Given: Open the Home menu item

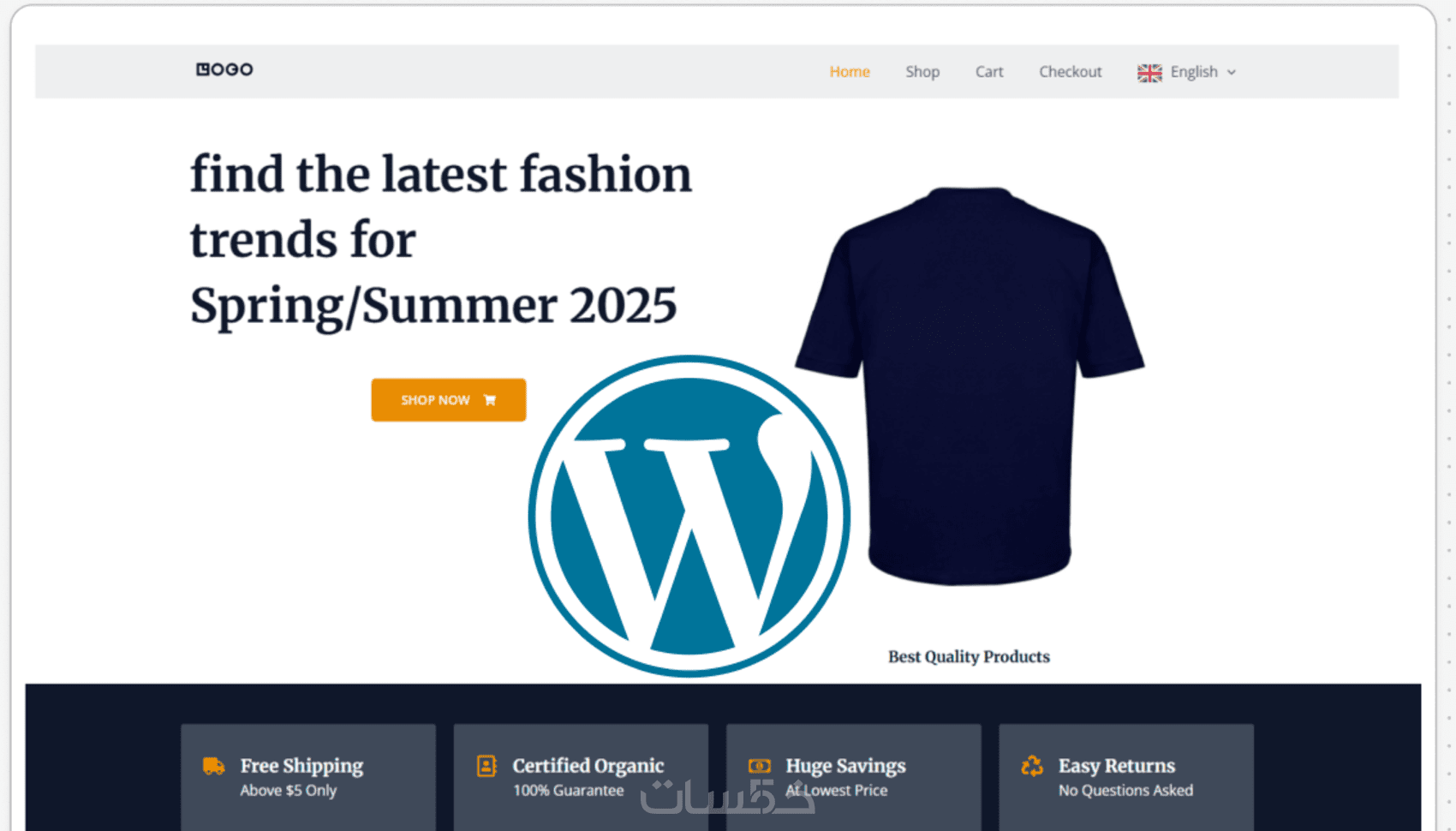Looking at the screenshot, I should (850, 72).
